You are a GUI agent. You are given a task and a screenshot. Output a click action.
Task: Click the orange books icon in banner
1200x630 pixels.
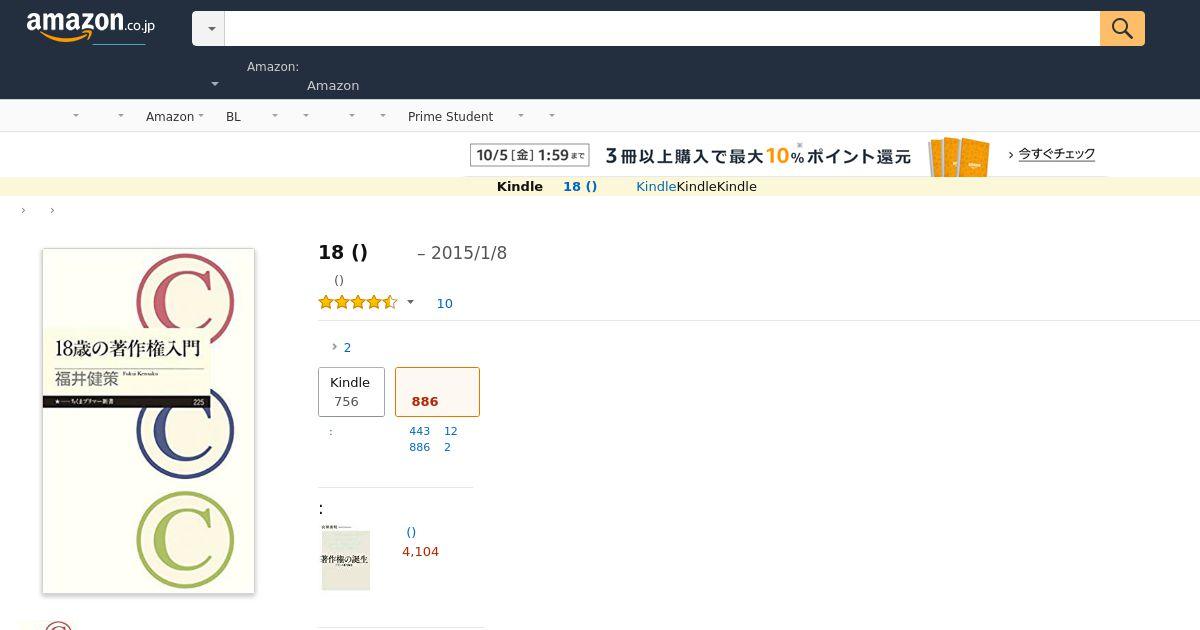click(x=958, y=157)
